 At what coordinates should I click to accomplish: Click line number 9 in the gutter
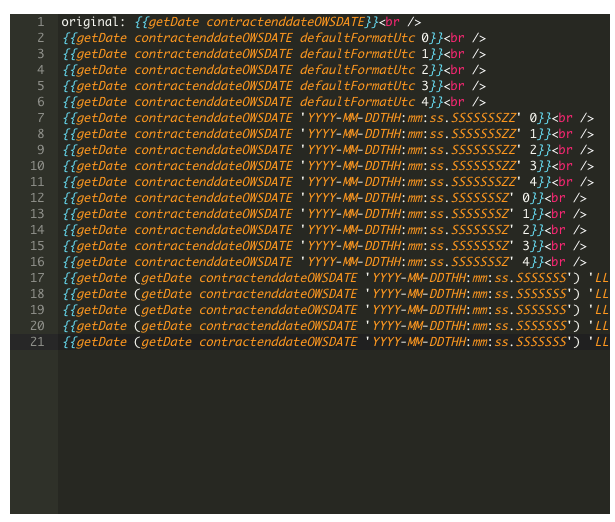[41, 150]
